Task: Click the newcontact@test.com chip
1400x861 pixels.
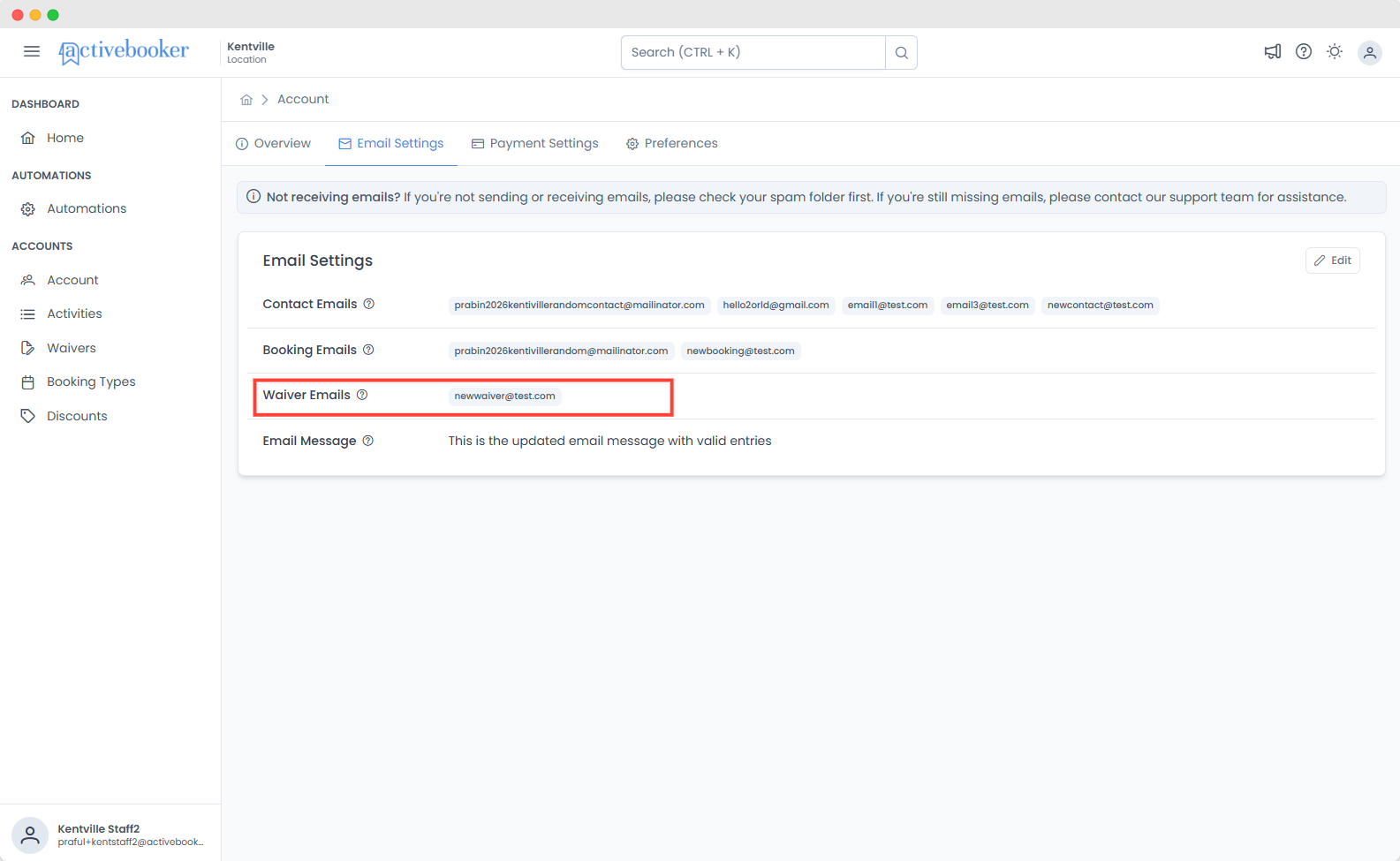Action: tap(1101, 305)
